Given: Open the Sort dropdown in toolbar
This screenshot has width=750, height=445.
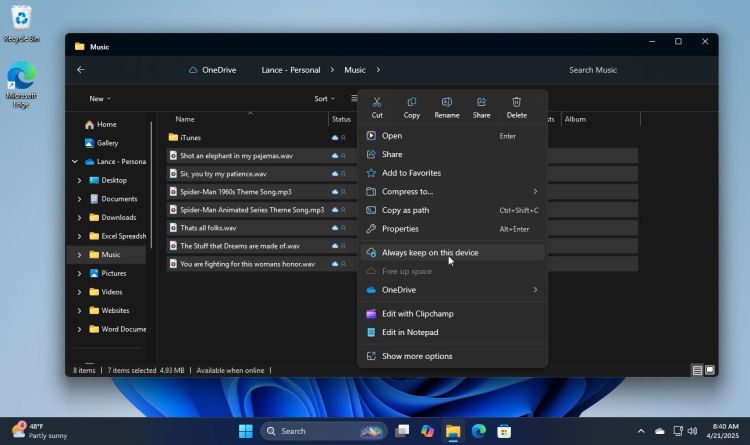Looking at the screenshot, I should tap(324, 99).
